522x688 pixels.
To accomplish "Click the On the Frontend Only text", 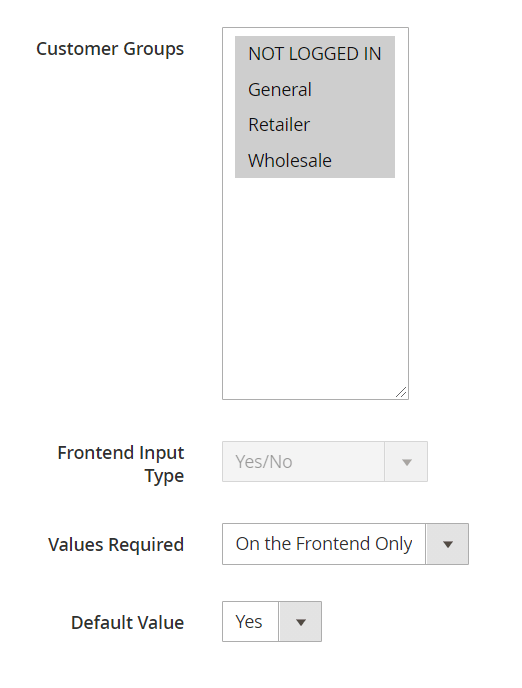I will coord(324,544).
